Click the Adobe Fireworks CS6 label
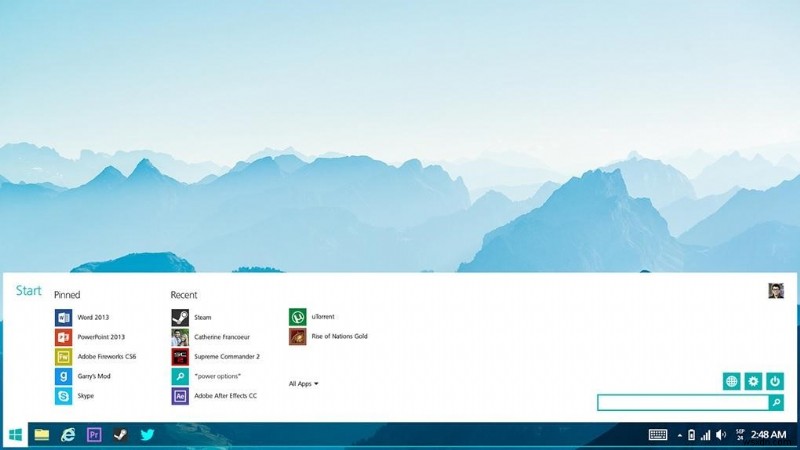 click(107, 357)
